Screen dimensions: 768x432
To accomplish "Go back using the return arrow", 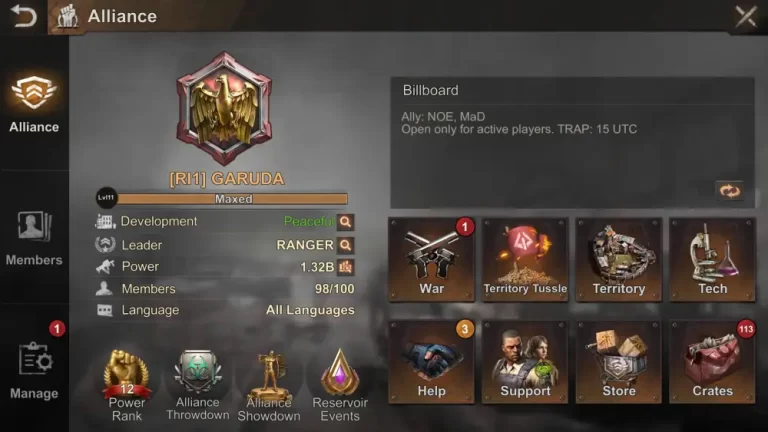I will [24, 16].
